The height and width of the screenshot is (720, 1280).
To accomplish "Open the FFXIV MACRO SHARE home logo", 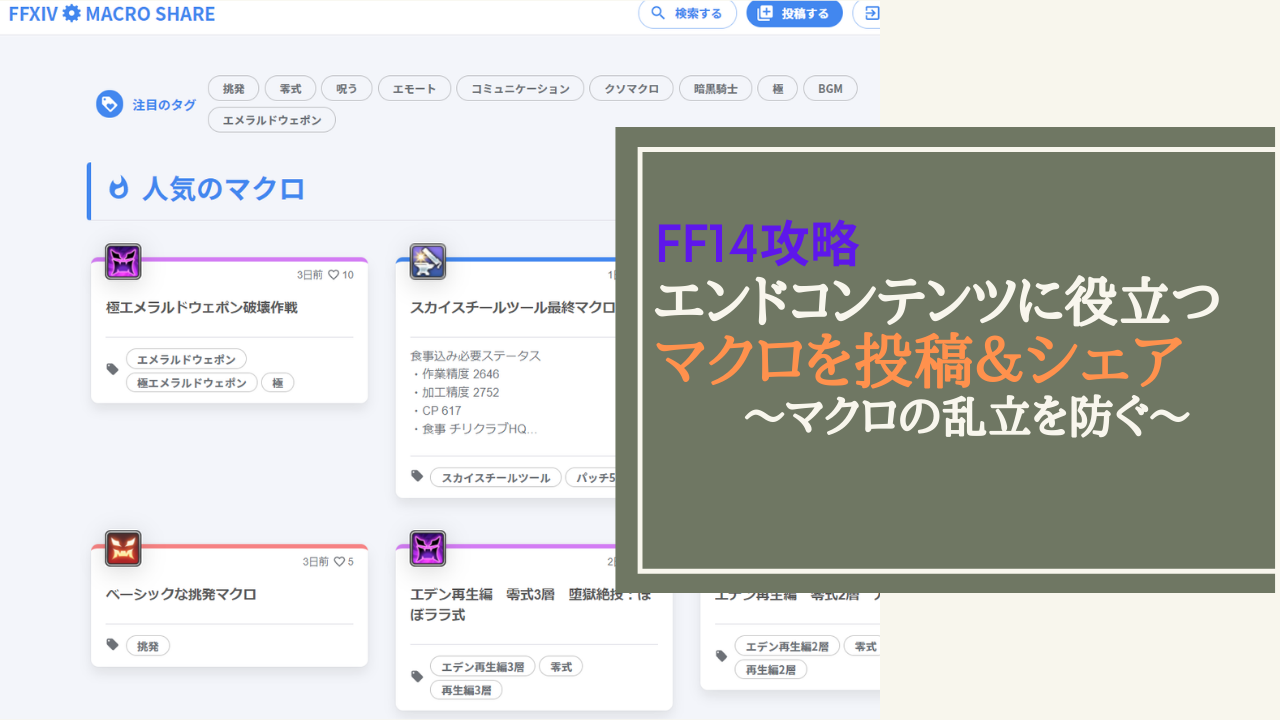I will (111, 14).
